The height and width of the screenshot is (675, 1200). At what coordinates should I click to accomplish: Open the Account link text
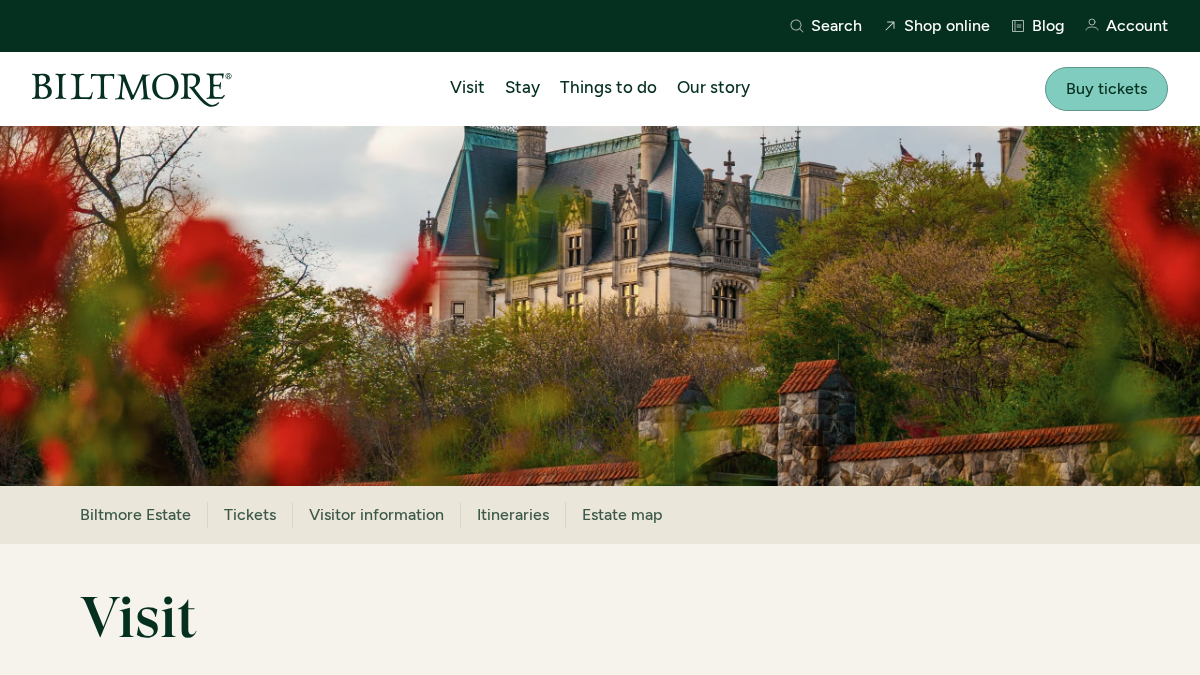point(1137,26)
